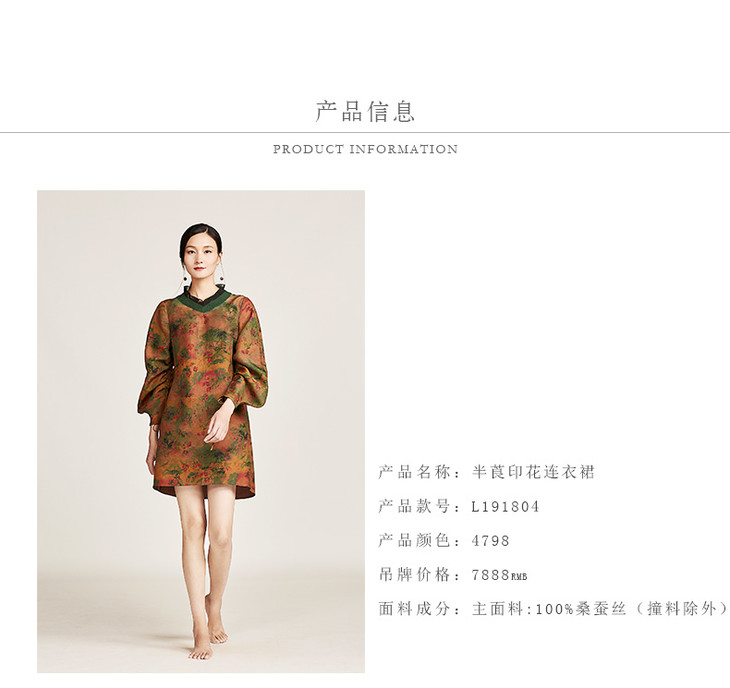Click the fabric text 100%桑蚕丝
This screenshot has width=730, height=688.
[x=581, y=609]
